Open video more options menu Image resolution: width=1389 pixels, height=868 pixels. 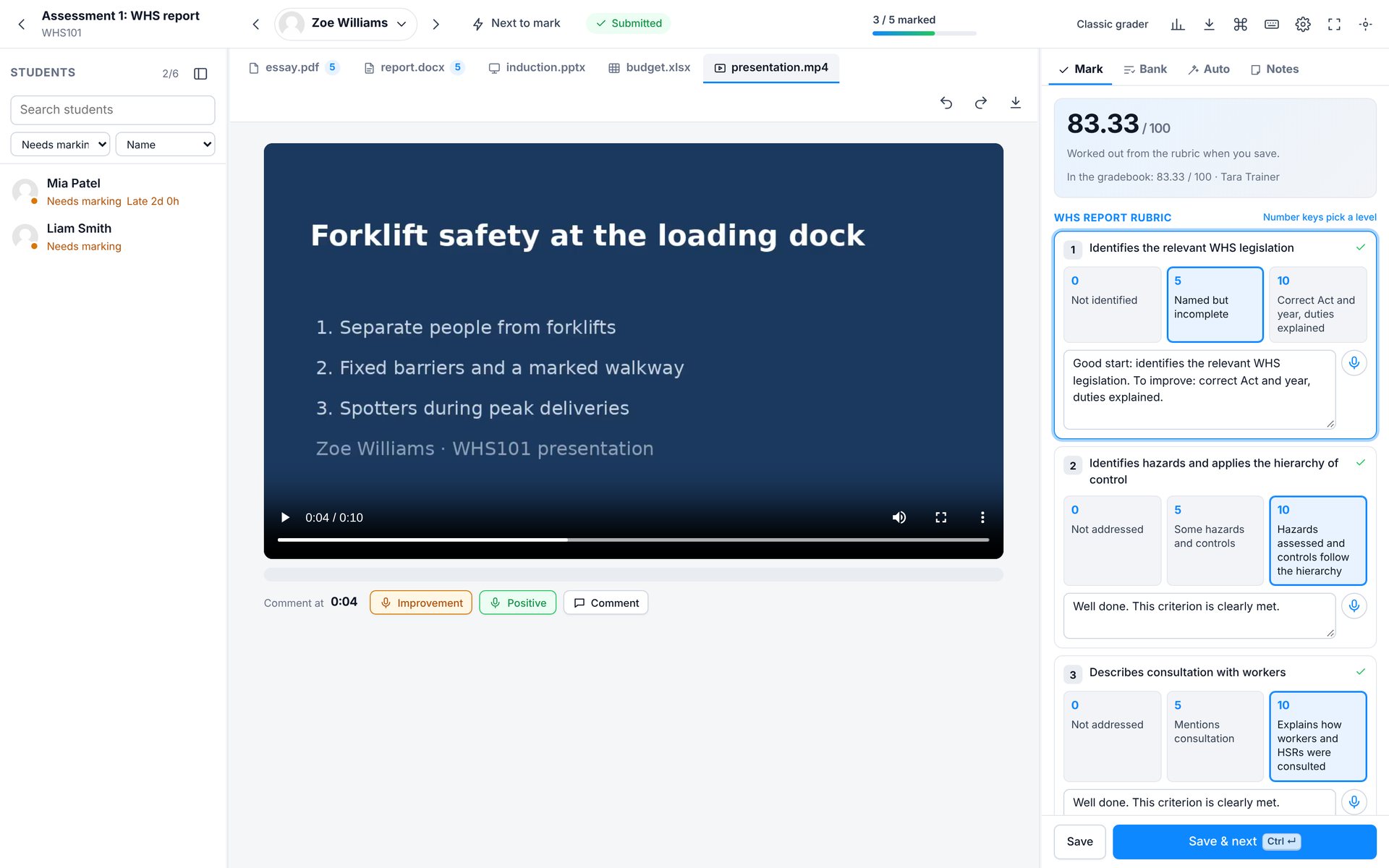982,517
